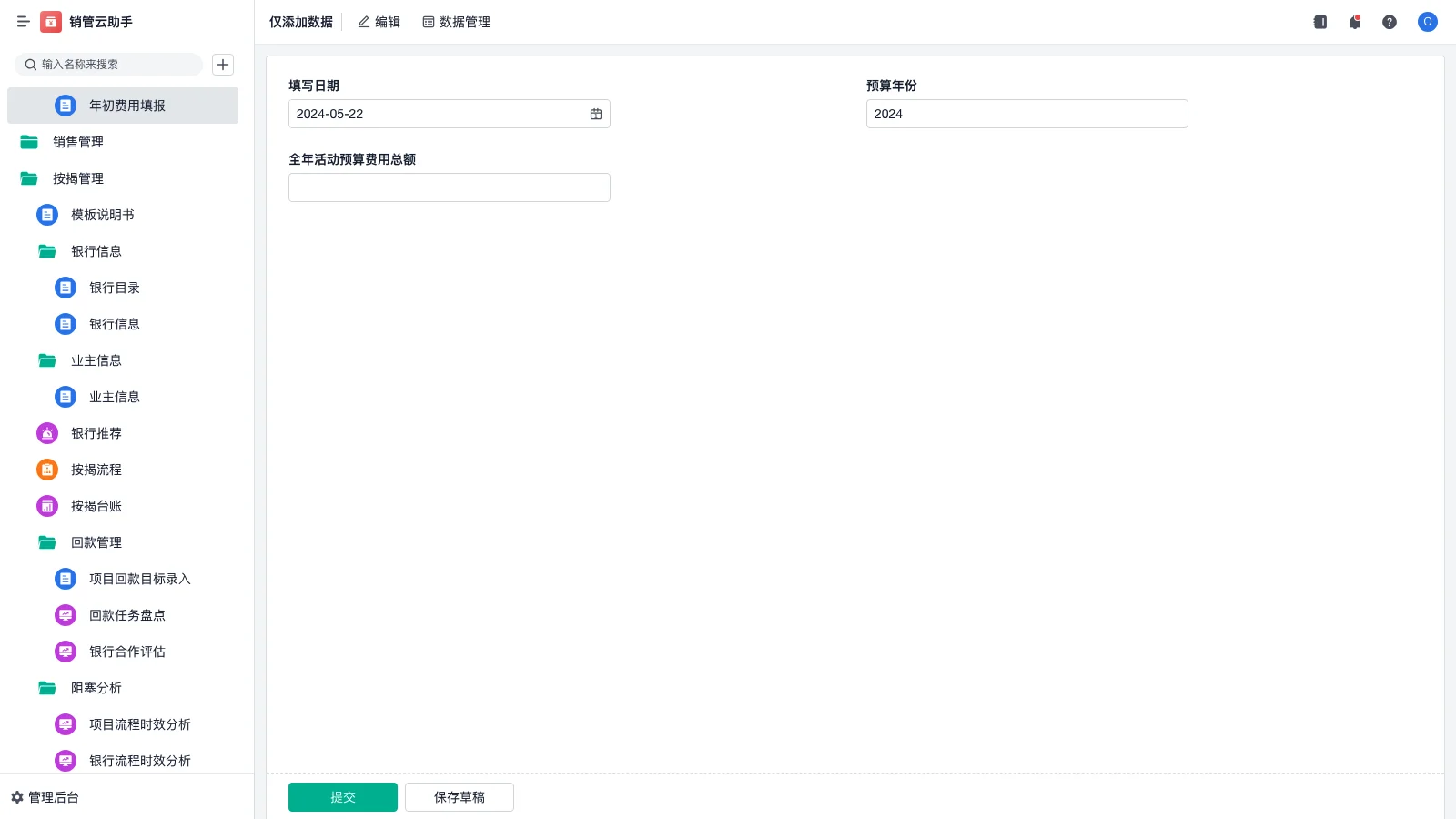
Task: Click the notebook/log icon in top bar
Action: click(x=1319, y=22)
